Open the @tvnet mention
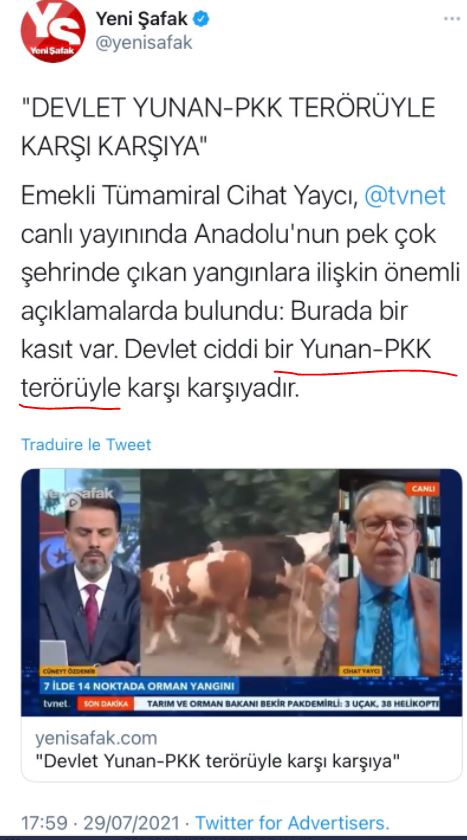Screen dimensions: 467x840 point(405,195)
